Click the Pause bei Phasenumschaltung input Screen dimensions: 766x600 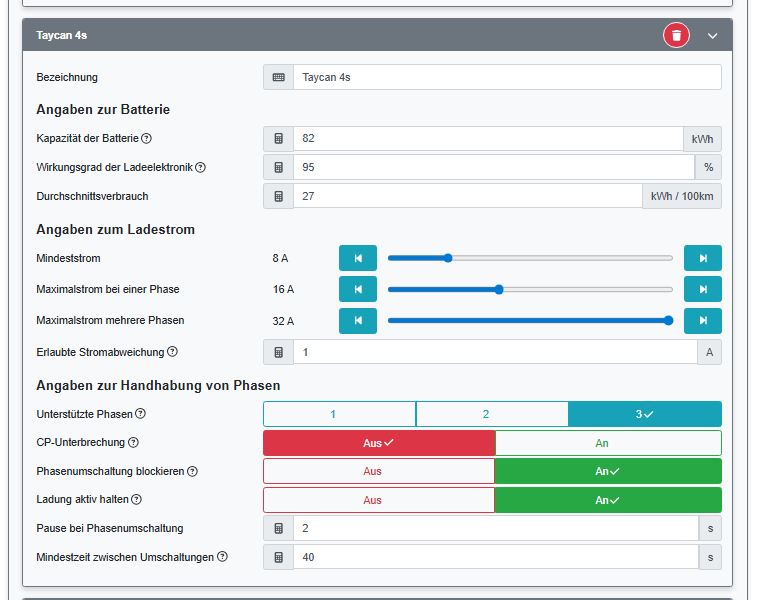click(496, 528)
